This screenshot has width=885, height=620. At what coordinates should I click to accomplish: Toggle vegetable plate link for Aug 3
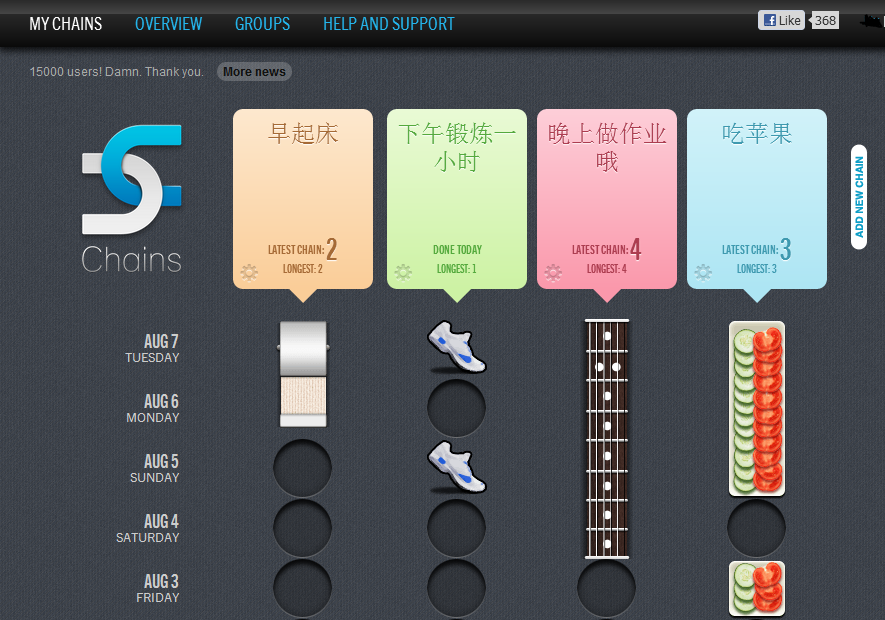(x=757, y=588)
